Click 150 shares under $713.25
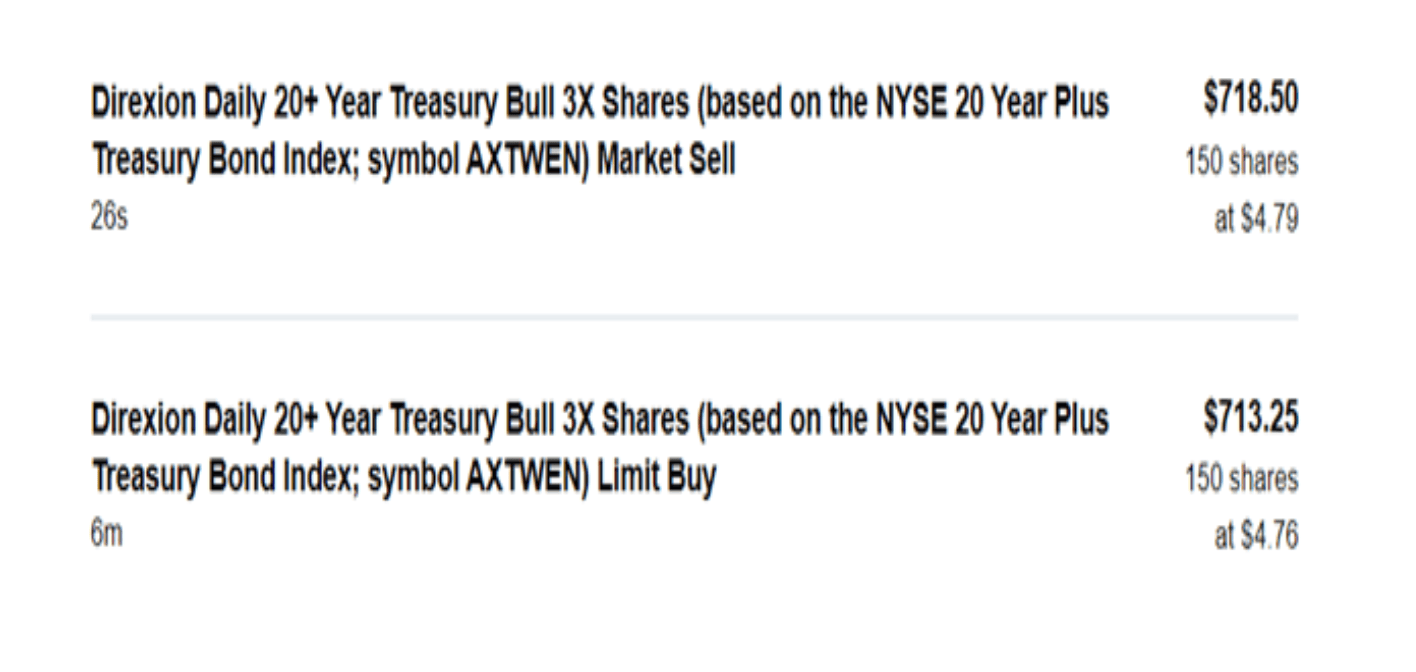Viewport: 1416px width, 672px height. pyautogui.click(x=1242, y=480)
